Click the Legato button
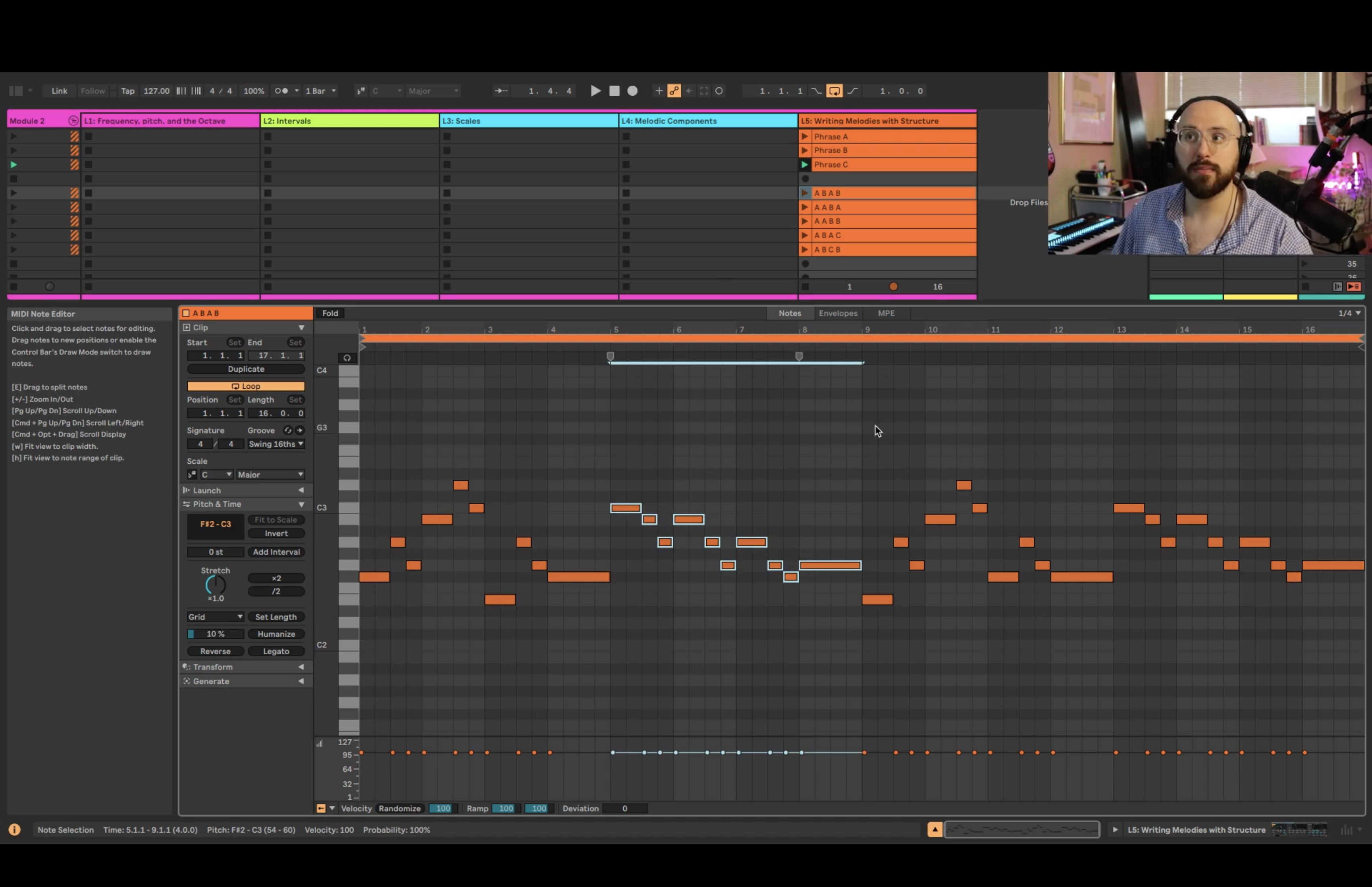The width and height of the screenshot is (1372, 887). click(276, 652)
